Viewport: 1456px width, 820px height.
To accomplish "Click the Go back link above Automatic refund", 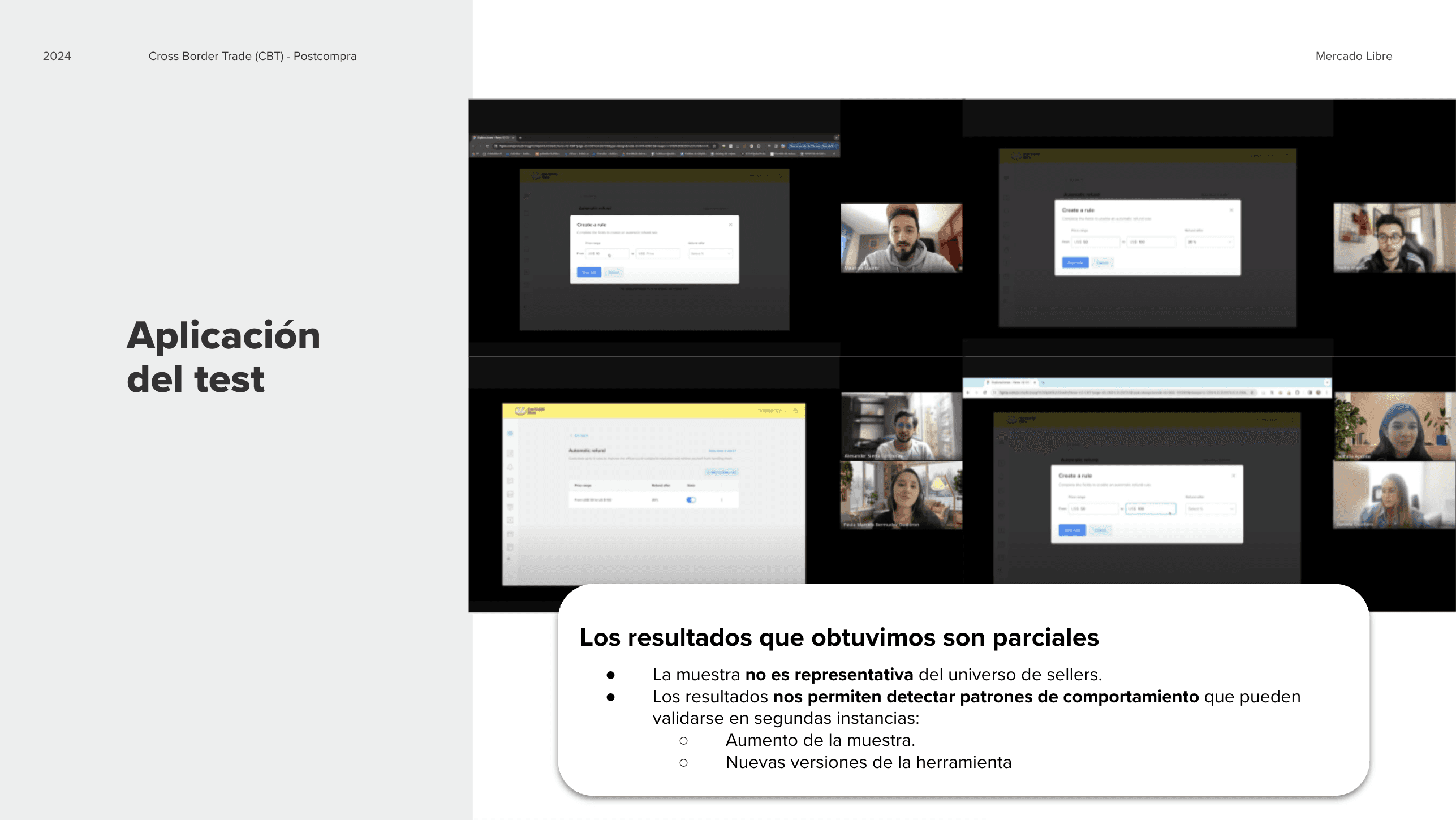I will pos(579,435).
